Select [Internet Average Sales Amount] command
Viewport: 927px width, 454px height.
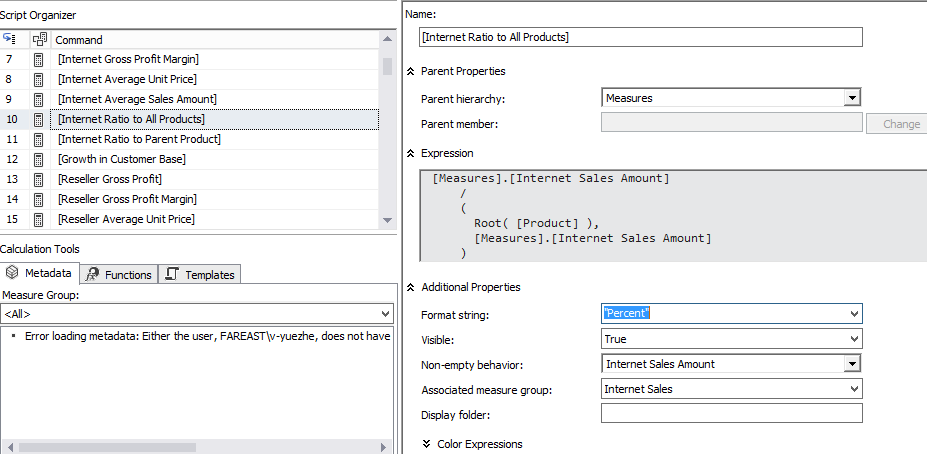pos(215,99)
